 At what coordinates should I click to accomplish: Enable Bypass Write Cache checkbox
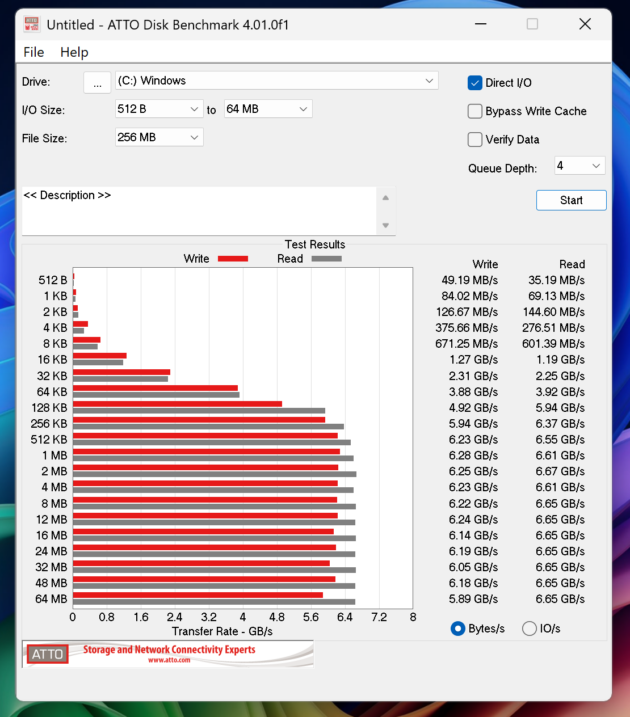[x=476, y=111]
